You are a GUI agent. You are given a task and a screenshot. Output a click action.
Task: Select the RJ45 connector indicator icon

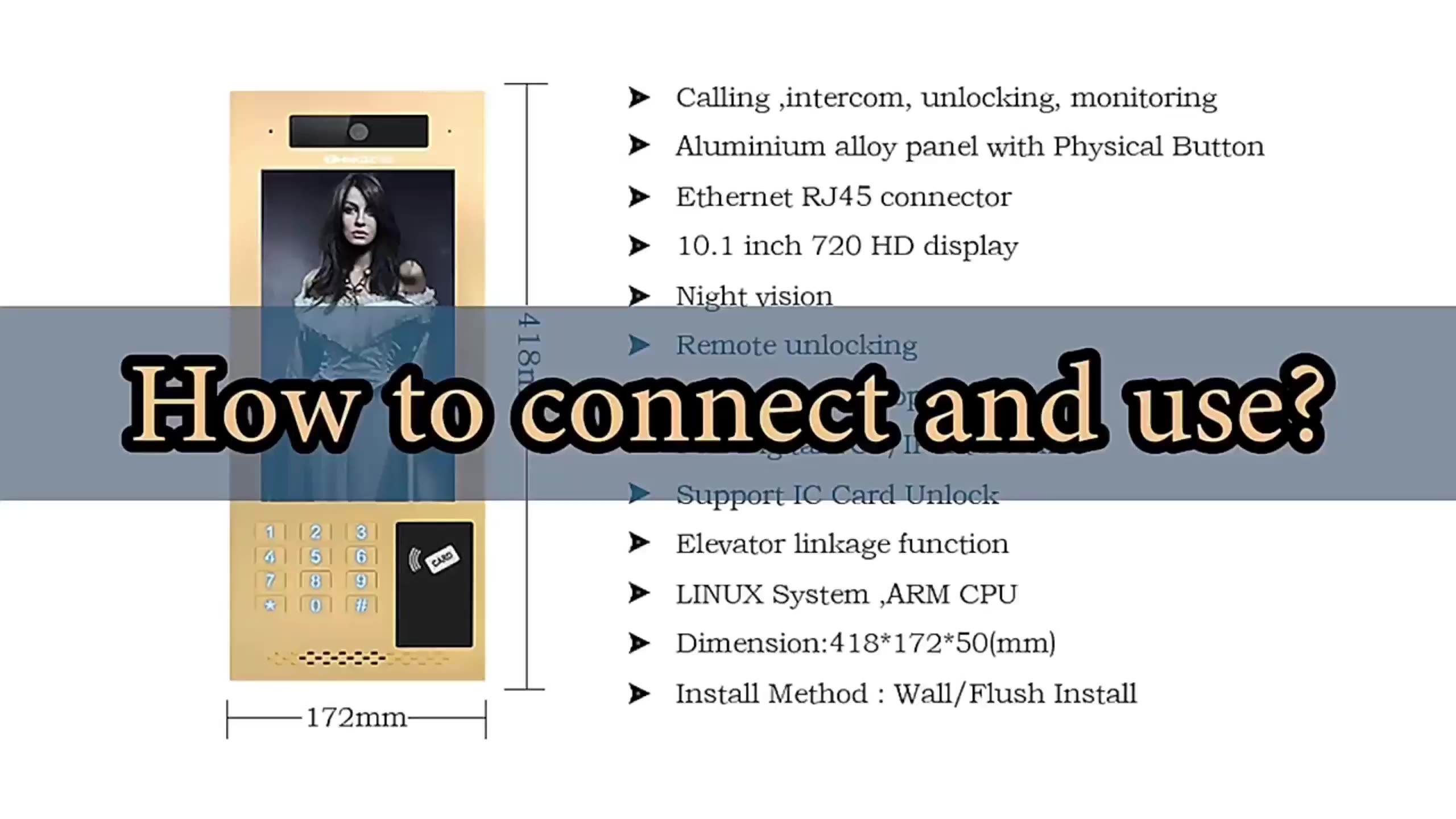pos(640,196)
